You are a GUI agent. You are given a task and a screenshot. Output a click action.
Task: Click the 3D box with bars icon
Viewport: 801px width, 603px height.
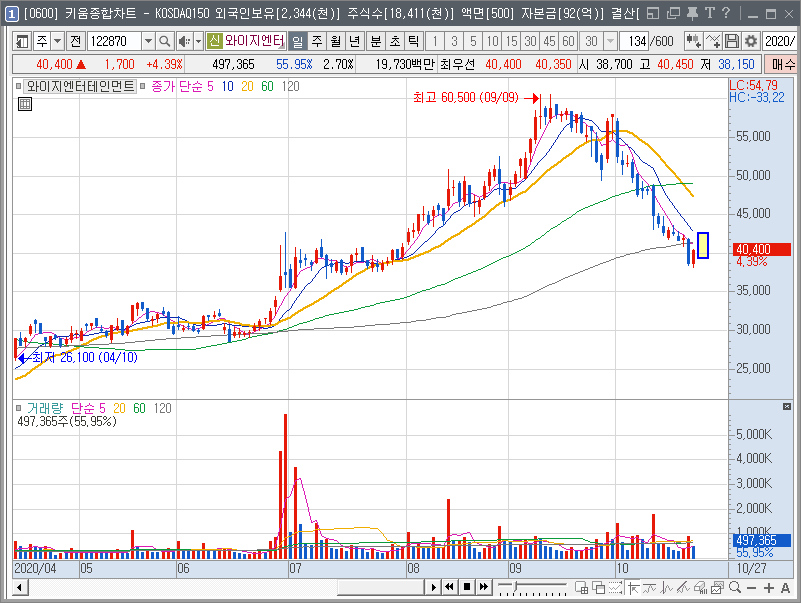(x=700, y=588)
